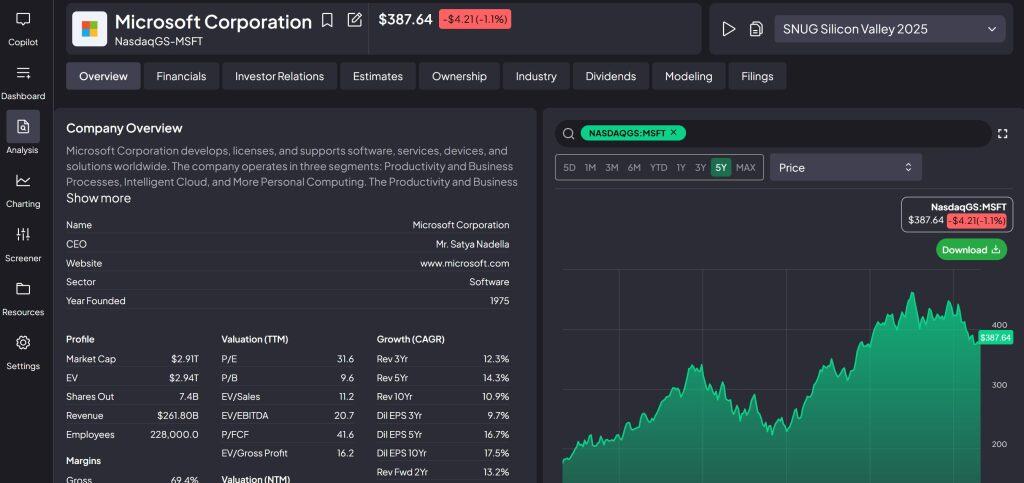Click the Rev 3Yr 12.3% value
The height and width of the screenshot is (483, 1024).
[x=496, y=359]
